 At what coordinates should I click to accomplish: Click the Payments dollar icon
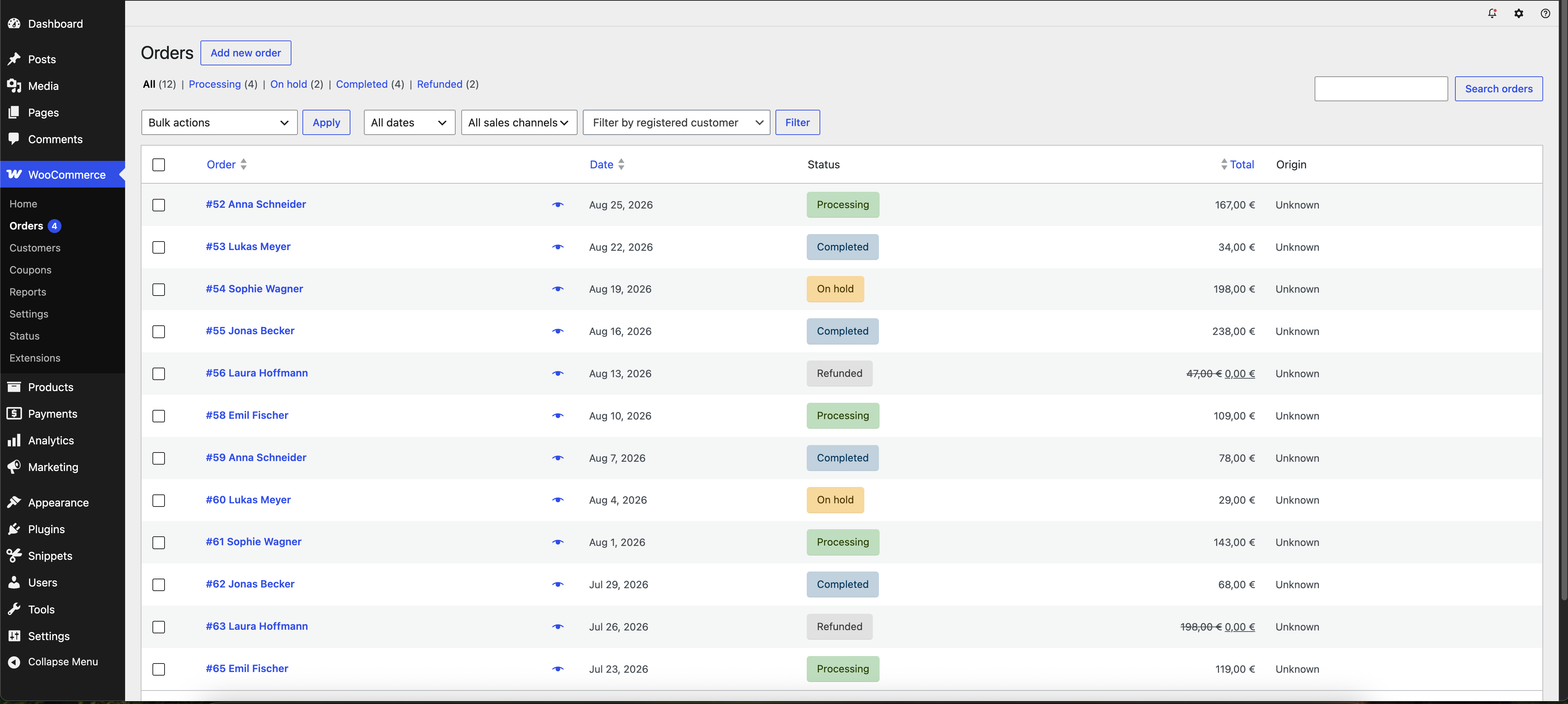tap(14, 414)
